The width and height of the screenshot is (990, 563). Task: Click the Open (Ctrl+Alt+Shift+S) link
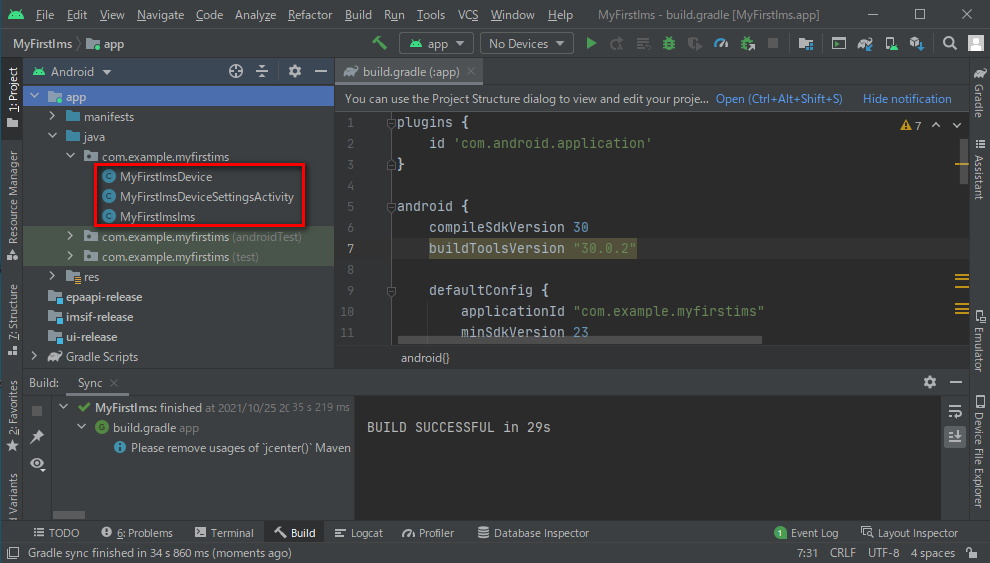coord(779,99)
